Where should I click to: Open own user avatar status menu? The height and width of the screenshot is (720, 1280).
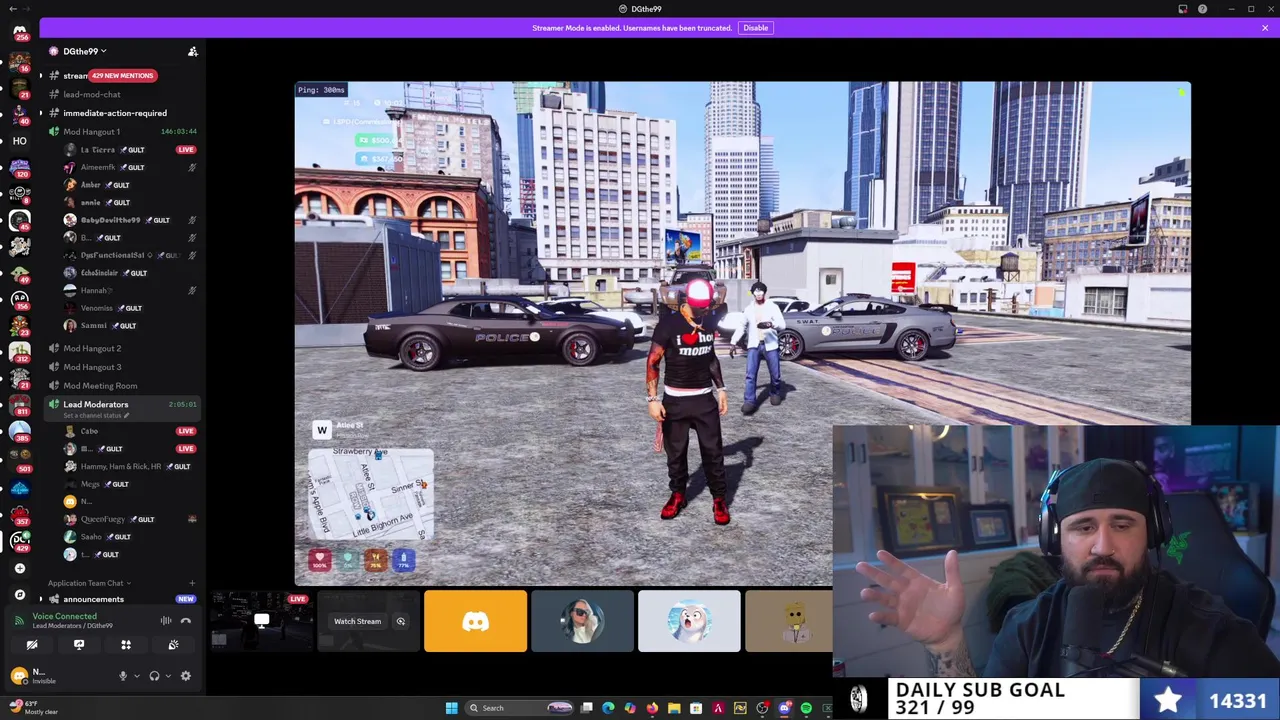pos(19,676)
